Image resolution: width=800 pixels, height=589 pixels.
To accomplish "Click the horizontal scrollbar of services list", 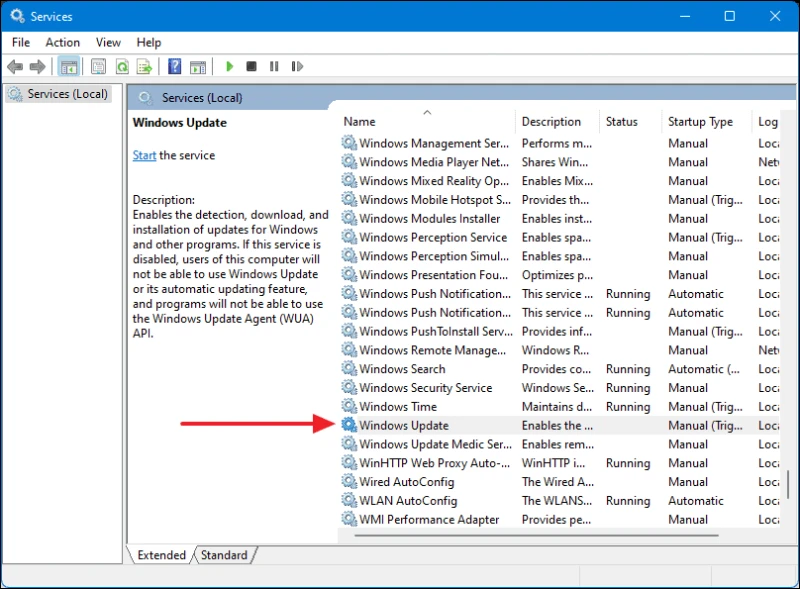I will 536,535.
